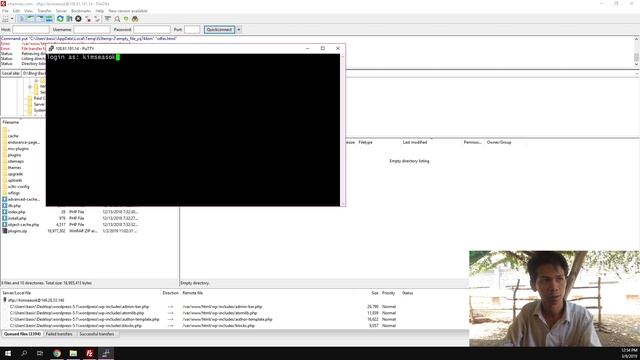Click inside the PuTTY terminal login prompt
Viewport: 640px width, 360px height.
84,57
